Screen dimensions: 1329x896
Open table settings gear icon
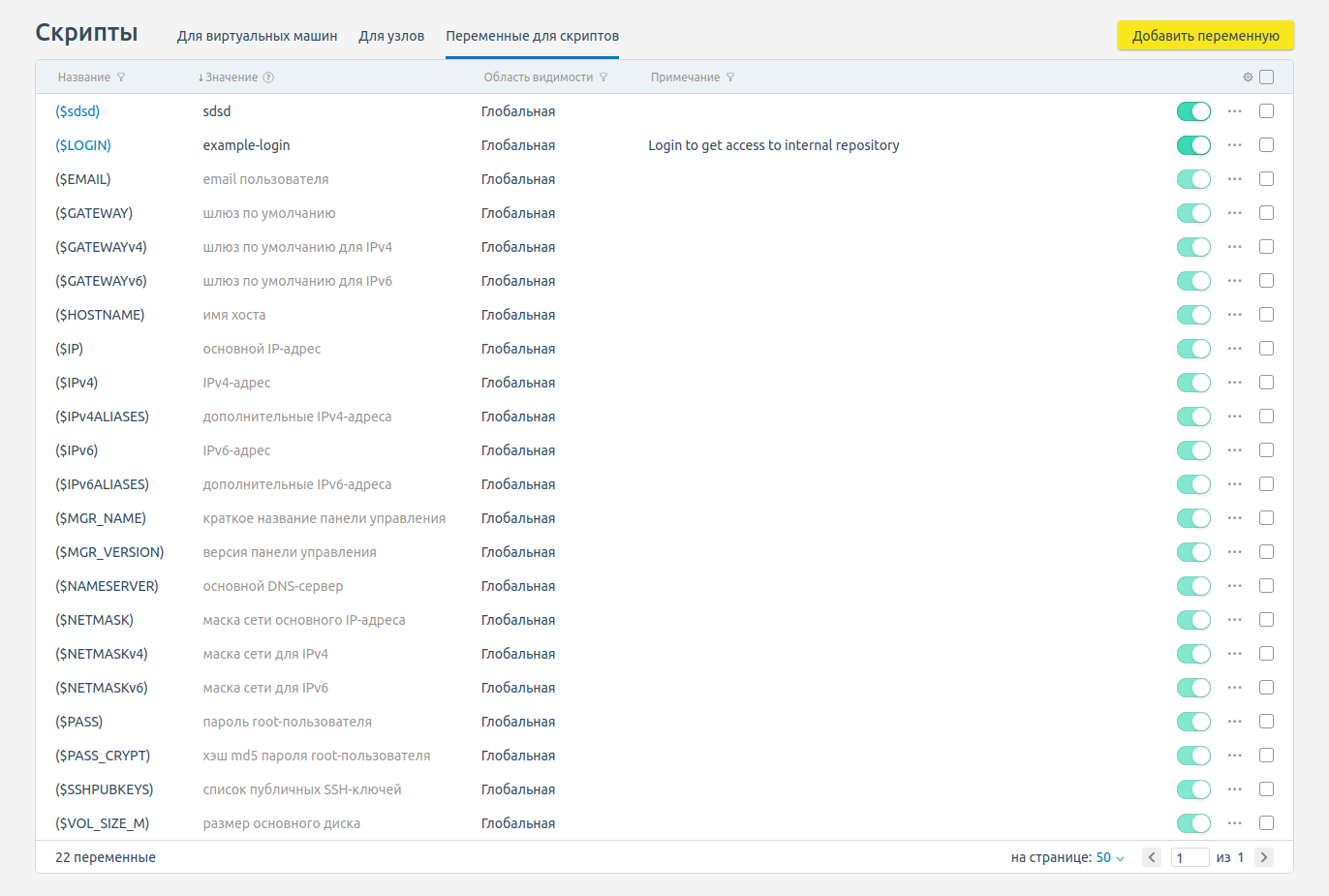pyautogui.click(x=1248, y=77)
